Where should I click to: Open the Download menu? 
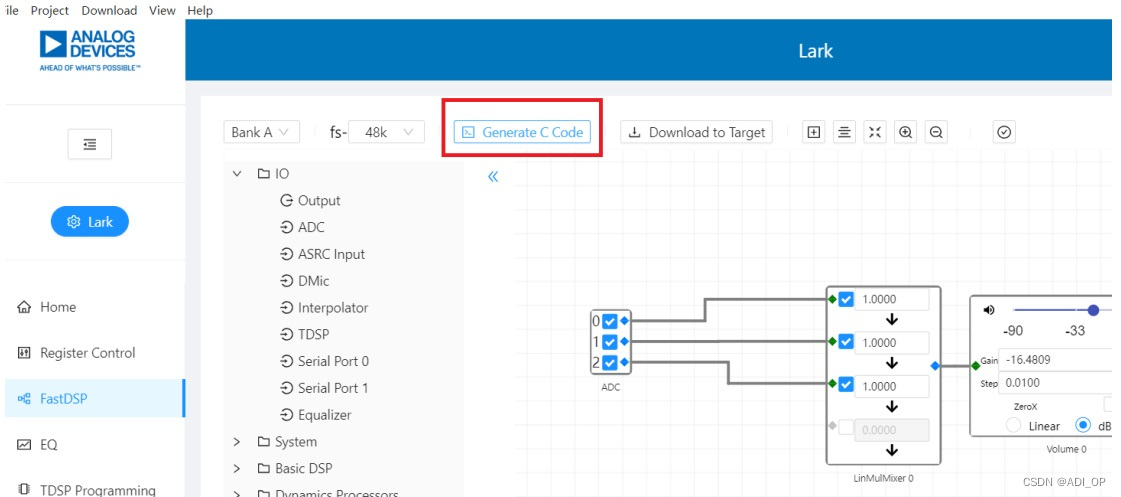109,10
